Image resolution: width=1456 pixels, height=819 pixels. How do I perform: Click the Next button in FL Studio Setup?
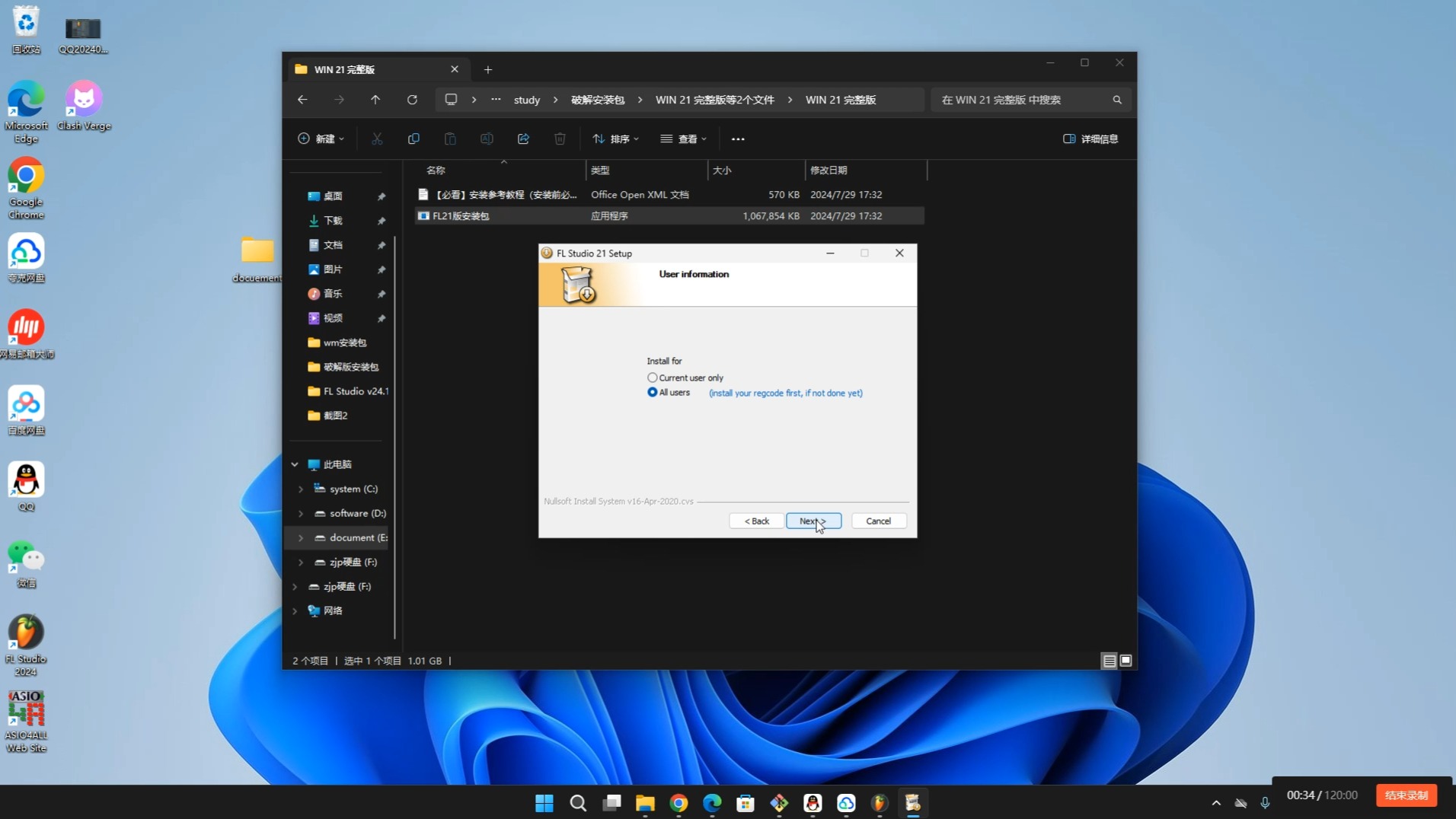click(813, 521)
